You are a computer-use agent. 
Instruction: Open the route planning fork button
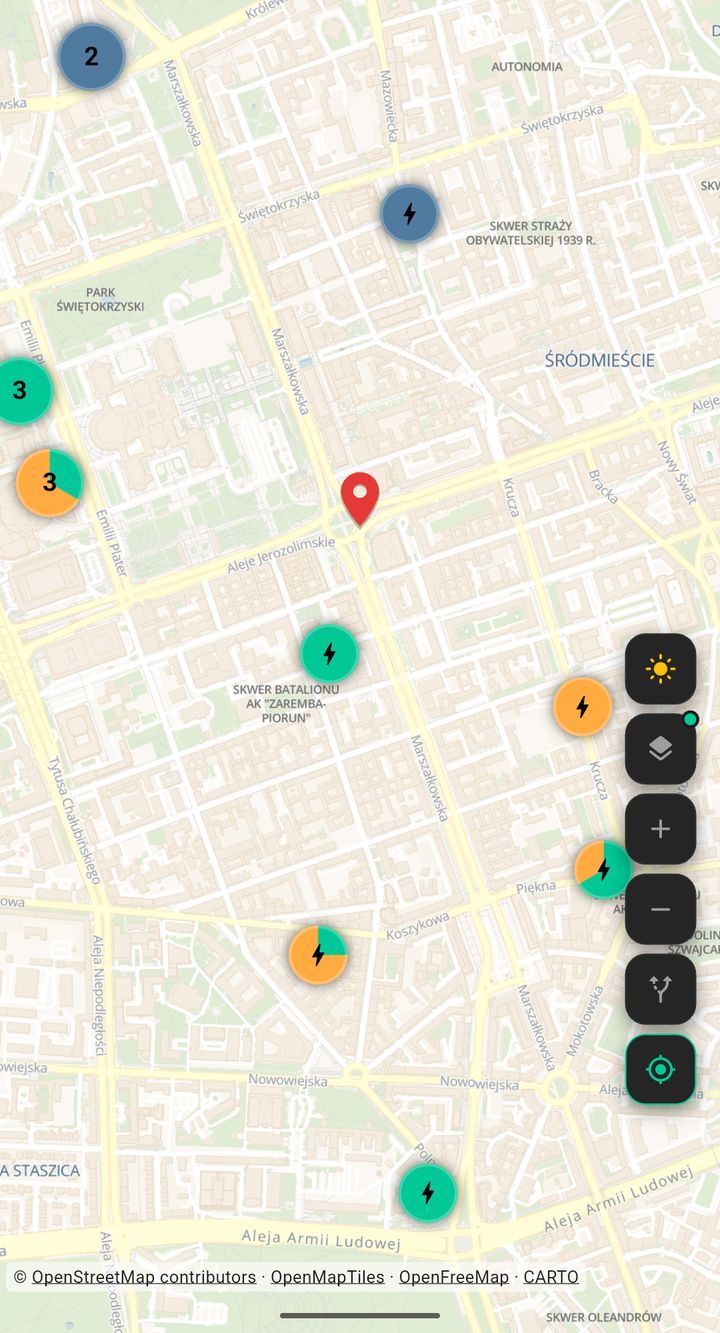[660, 989]
